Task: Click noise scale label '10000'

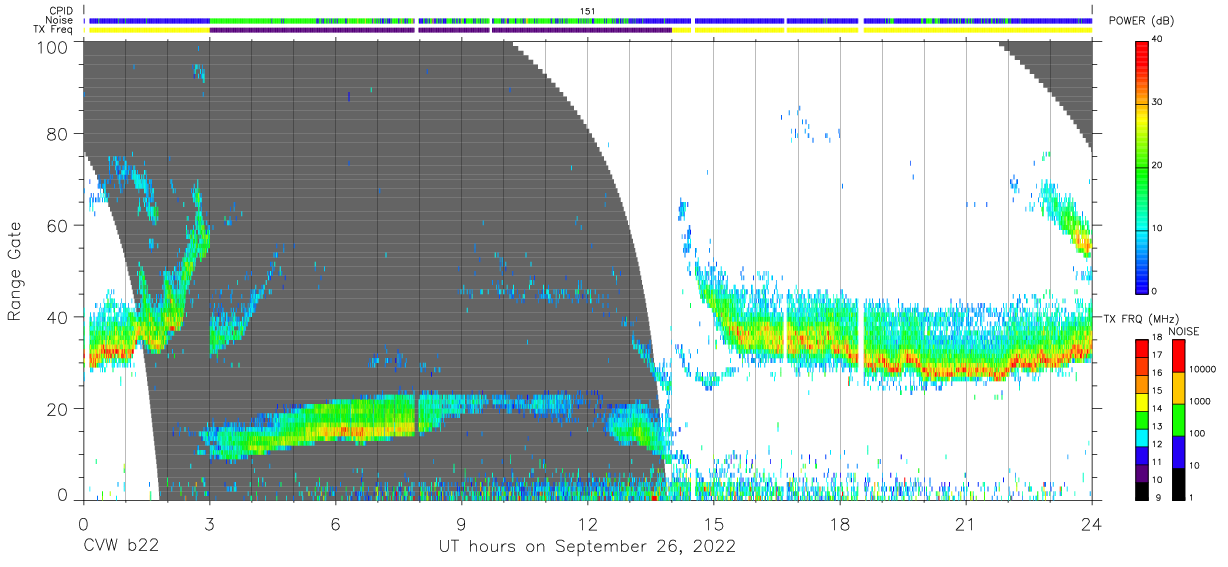Action: click(1204, 369)
